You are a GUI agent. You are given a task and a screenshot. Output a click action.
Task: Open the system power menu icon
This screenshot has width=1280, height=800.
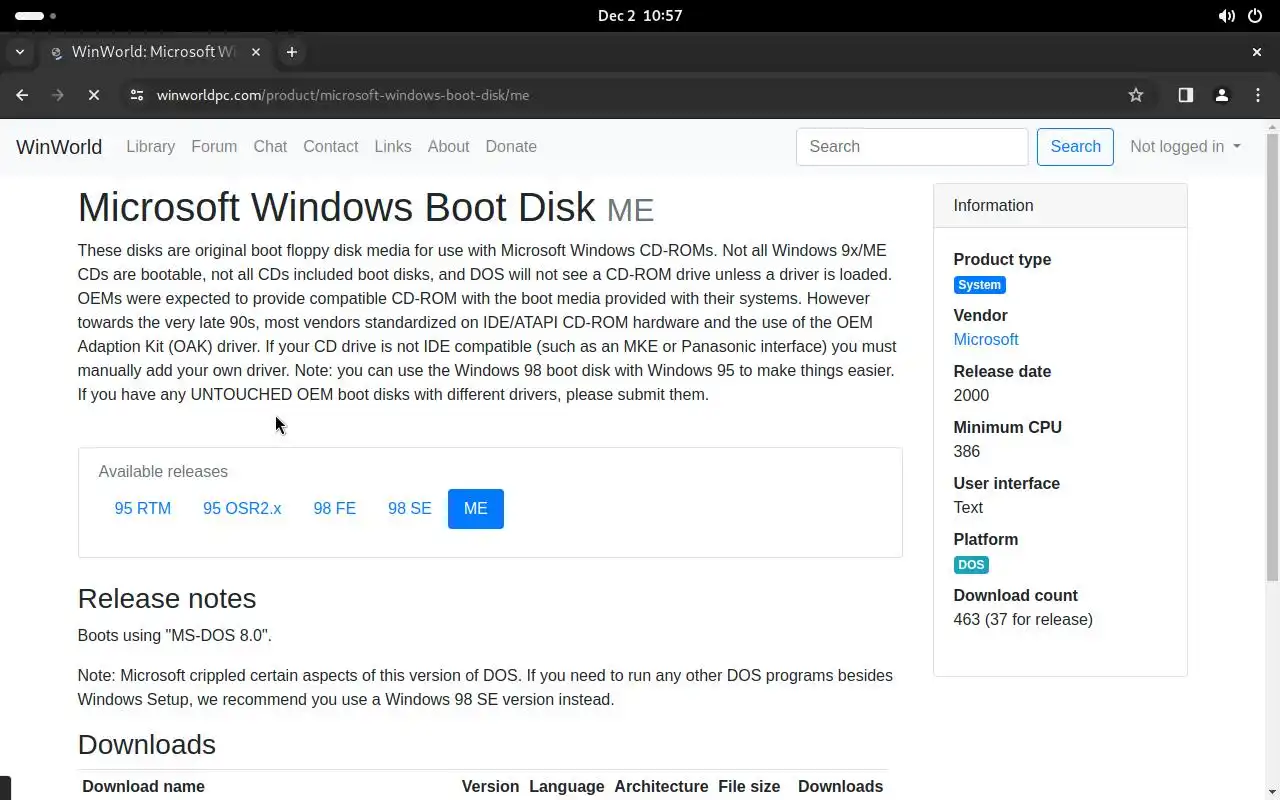(1256, 16)
